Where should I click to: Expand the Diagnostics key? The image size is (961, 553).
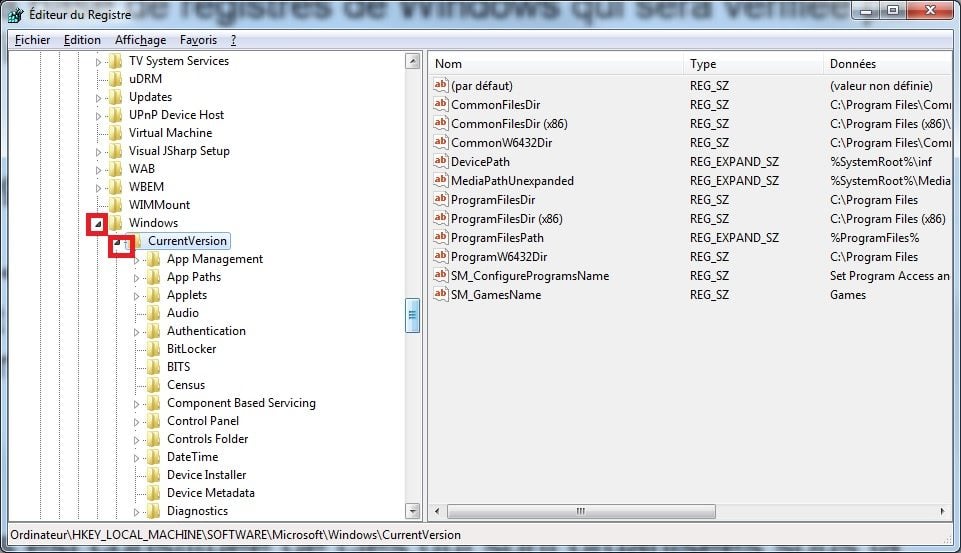(x=136, y=512)
